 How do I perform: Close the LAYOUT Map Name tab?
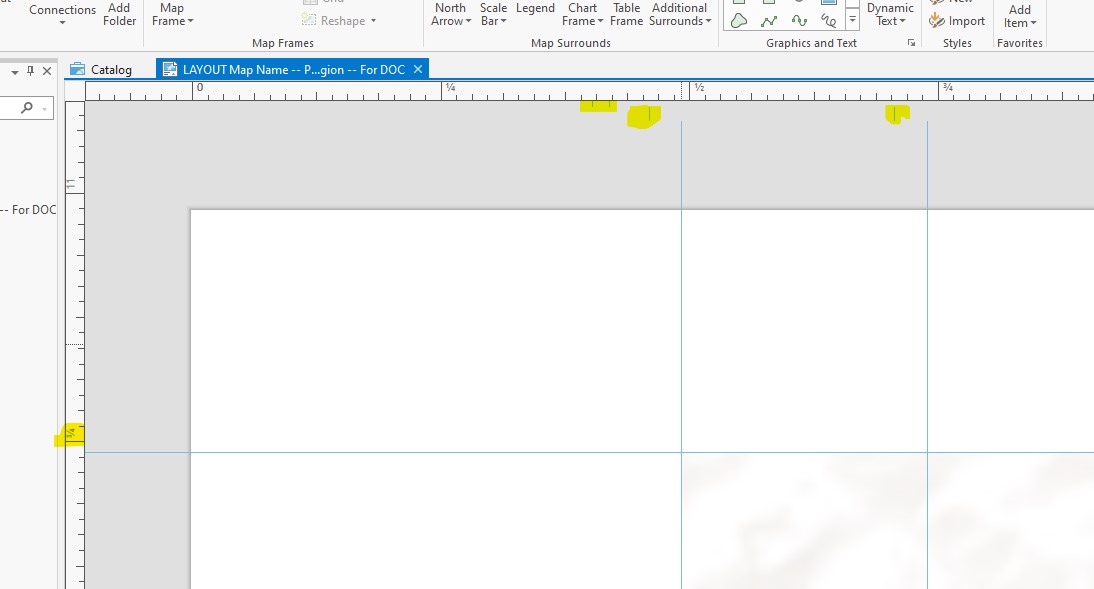point(418,69)
